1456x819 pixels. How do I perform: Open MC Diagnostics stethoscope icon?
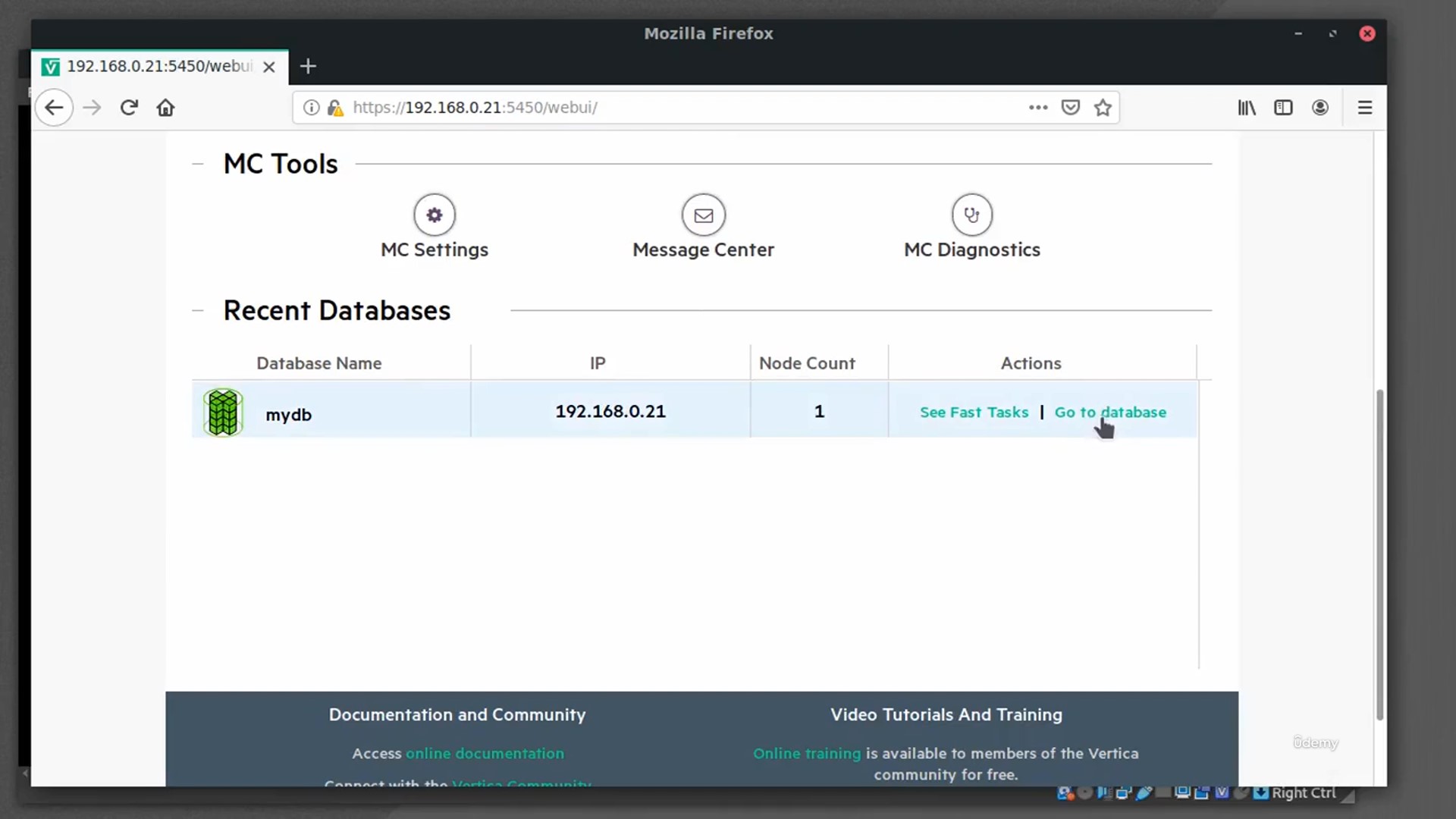point(972,215)
